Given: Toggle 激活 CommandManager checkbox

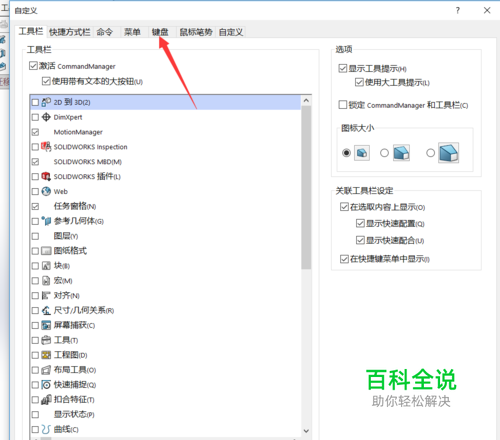Looking at the screenshot, I should [x=33, y=66].
